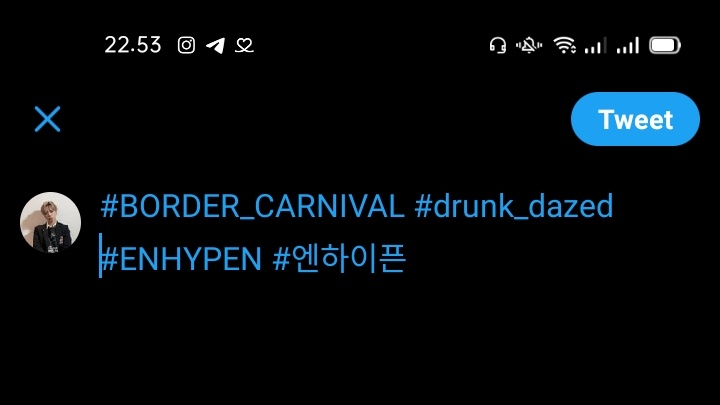Tap the headphones status icon
720x405 pixels.
pyautogui.click(x=498, y=45)
